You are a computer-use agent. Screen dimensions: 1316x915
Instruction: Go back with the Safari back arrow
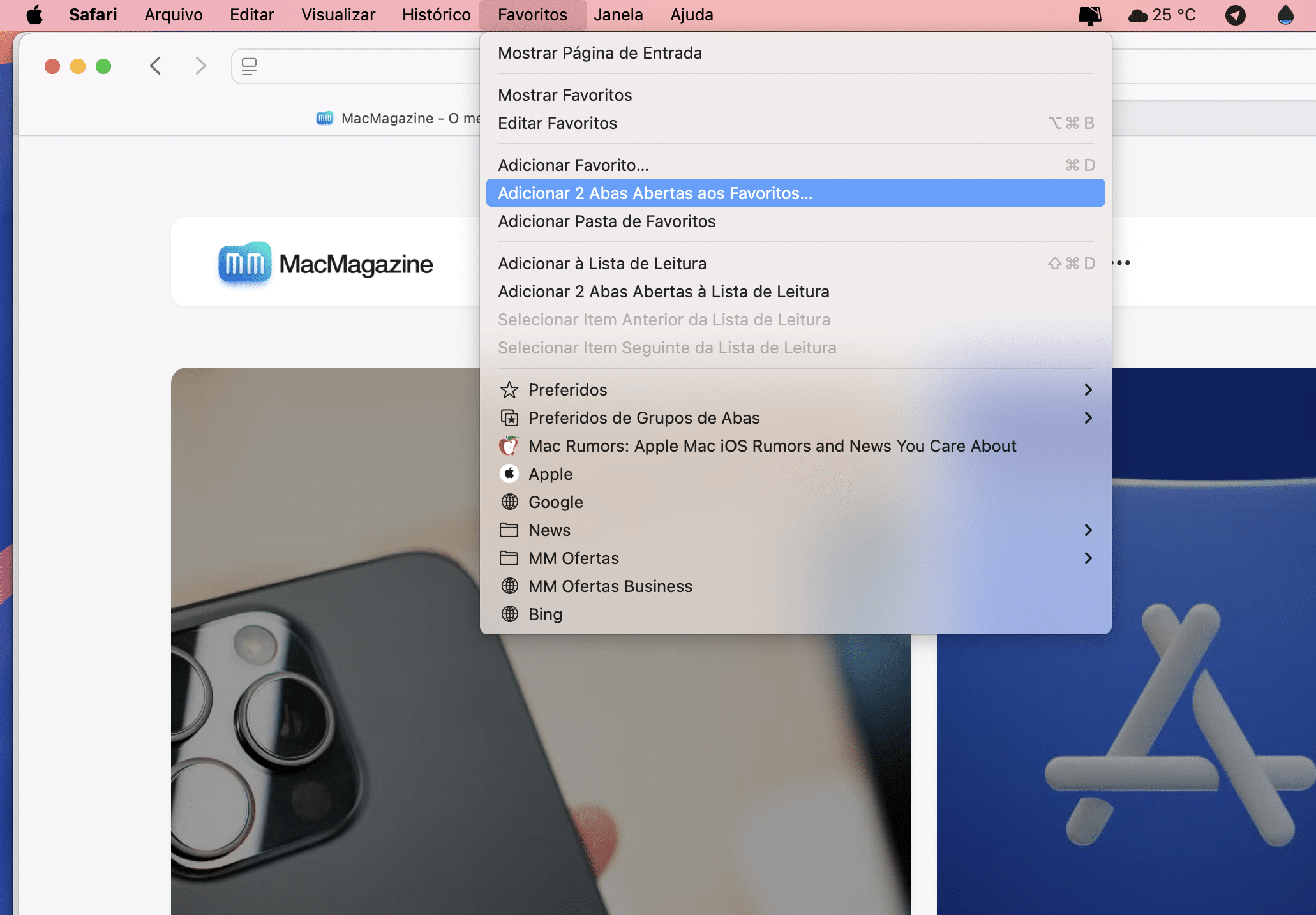156,66
